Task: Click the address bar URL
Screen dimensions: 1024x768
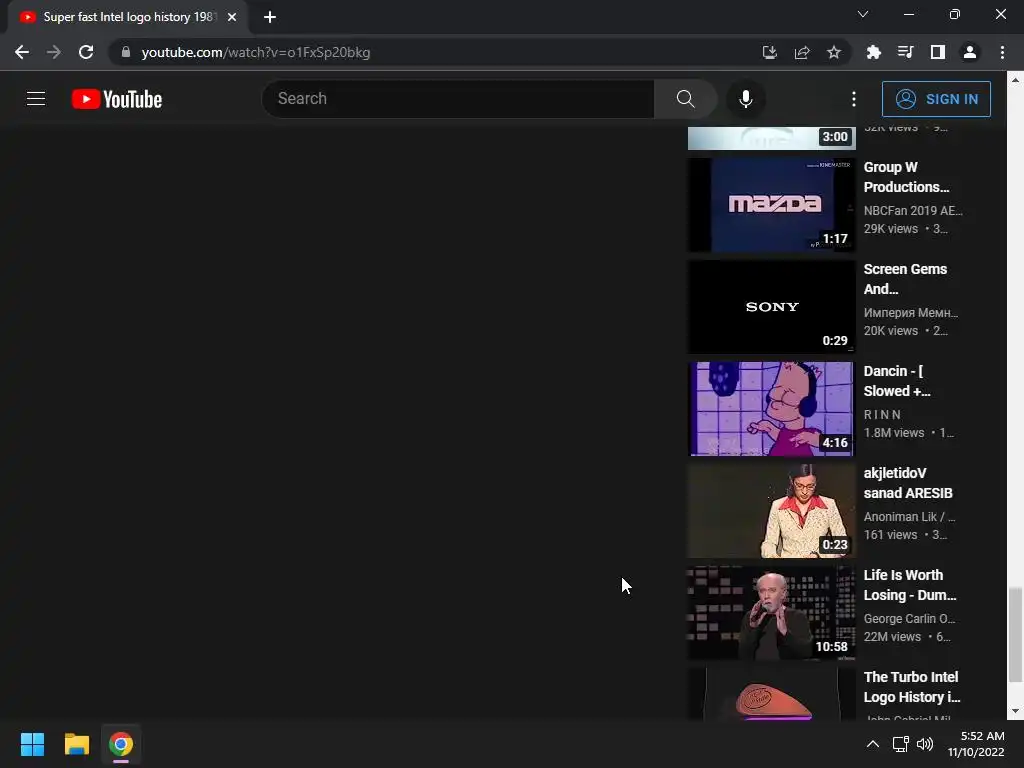Action: click(x=256, y=52)
